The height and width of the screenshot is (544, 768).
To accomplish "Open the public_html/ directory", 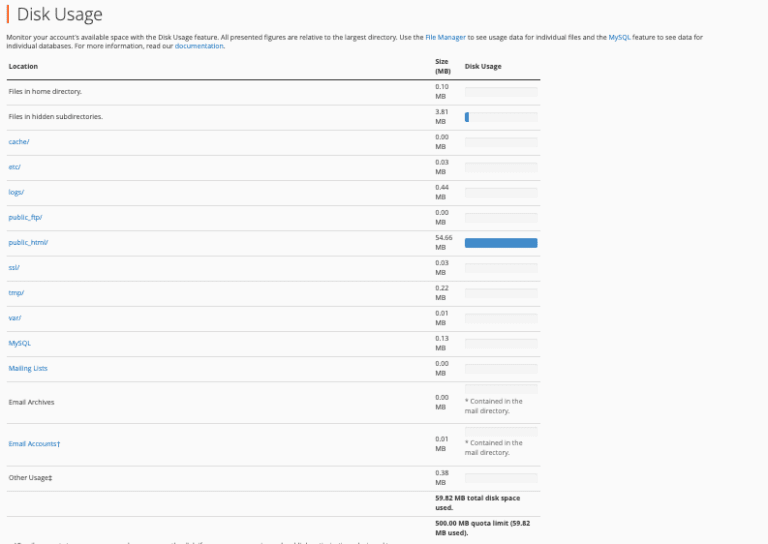I will point(28,242).
